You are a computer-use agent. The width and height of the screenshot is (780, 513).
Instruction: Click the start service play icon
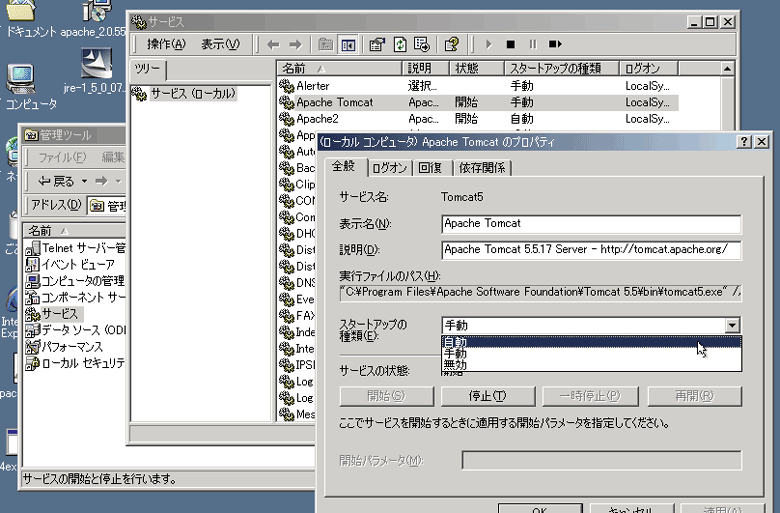[x=488, y=45]
